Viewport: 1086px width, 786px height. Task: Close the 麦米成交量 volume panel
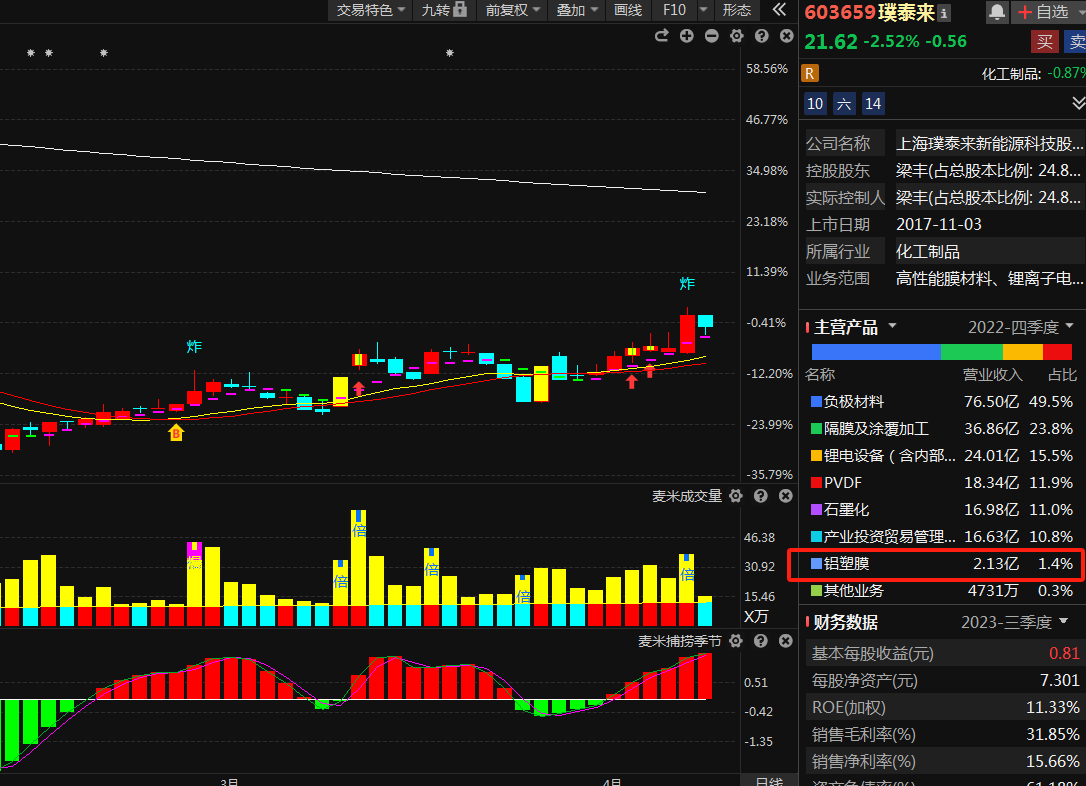785,496
